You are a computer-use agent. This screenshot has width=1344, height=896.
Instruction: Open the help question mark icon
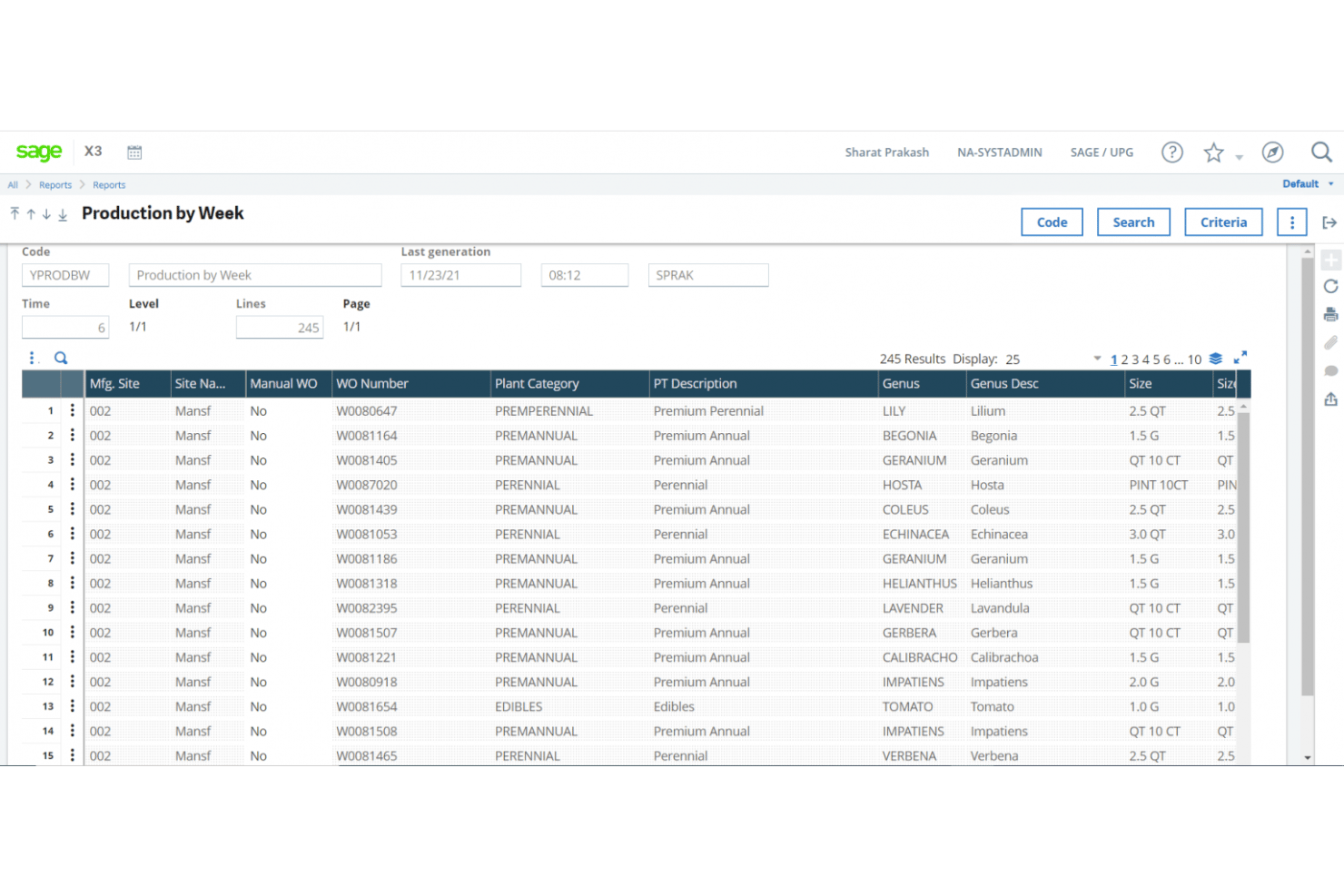click(1172, 153)
